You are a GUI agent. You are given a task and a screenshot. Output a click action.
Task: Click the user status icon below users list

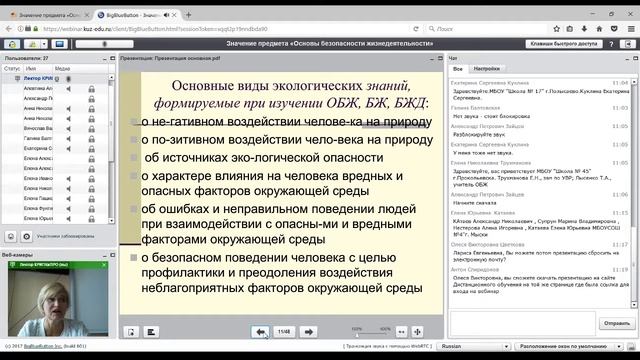[x=11, y=236]
